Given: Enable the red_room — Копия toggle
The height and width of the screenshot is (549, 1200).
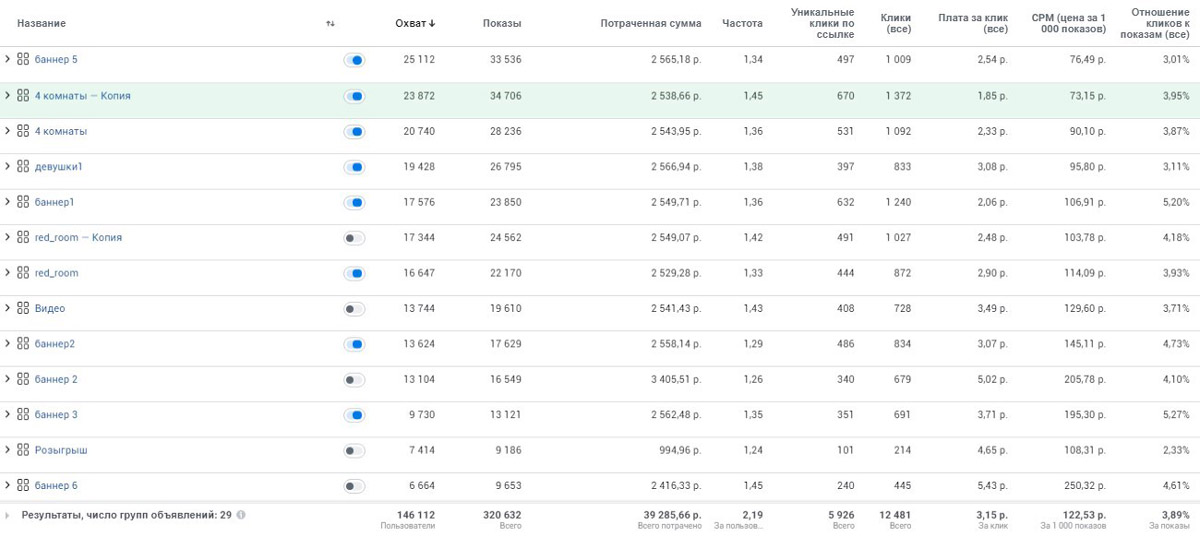Looking at the screenshot, I should click(x=354, y=238).
